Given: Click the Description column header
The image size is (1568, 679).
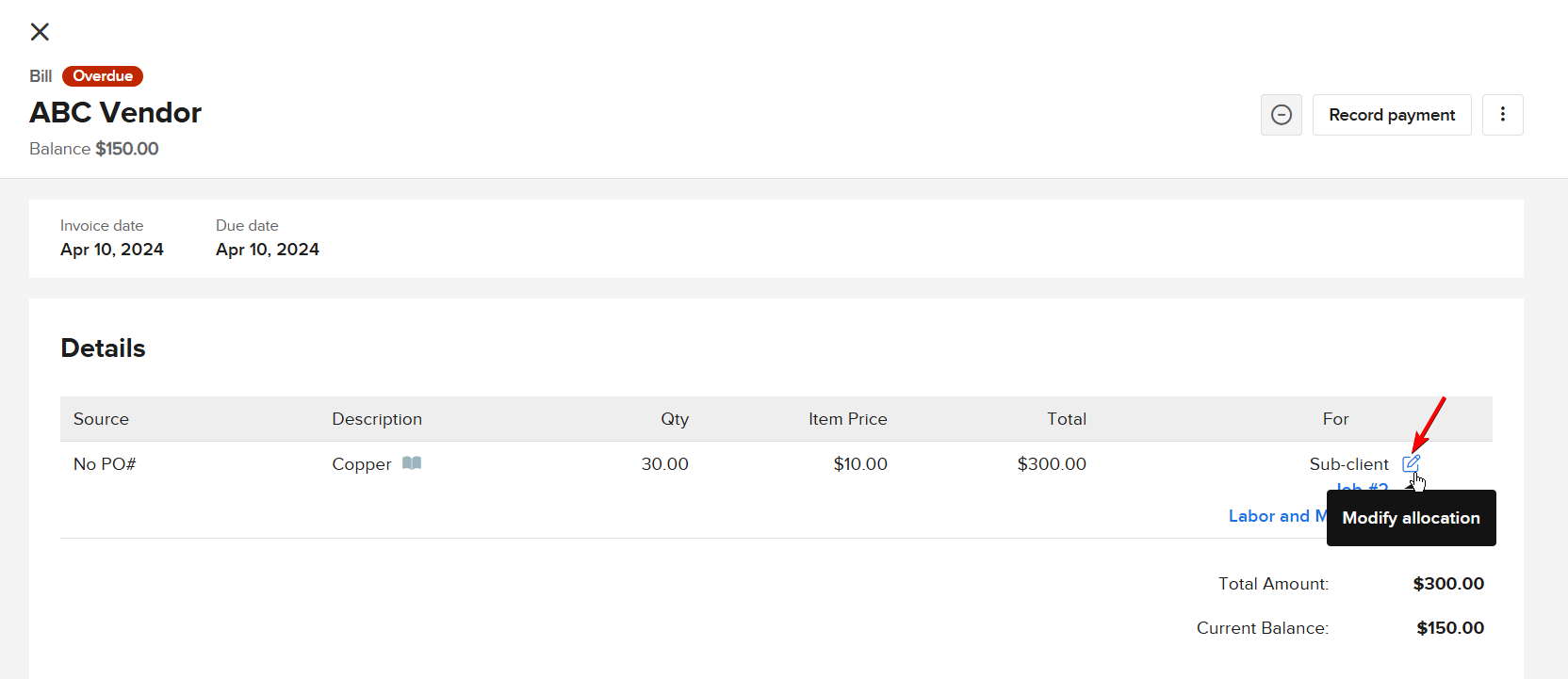Looking at the screenshot, I should (x=377, y=419).
